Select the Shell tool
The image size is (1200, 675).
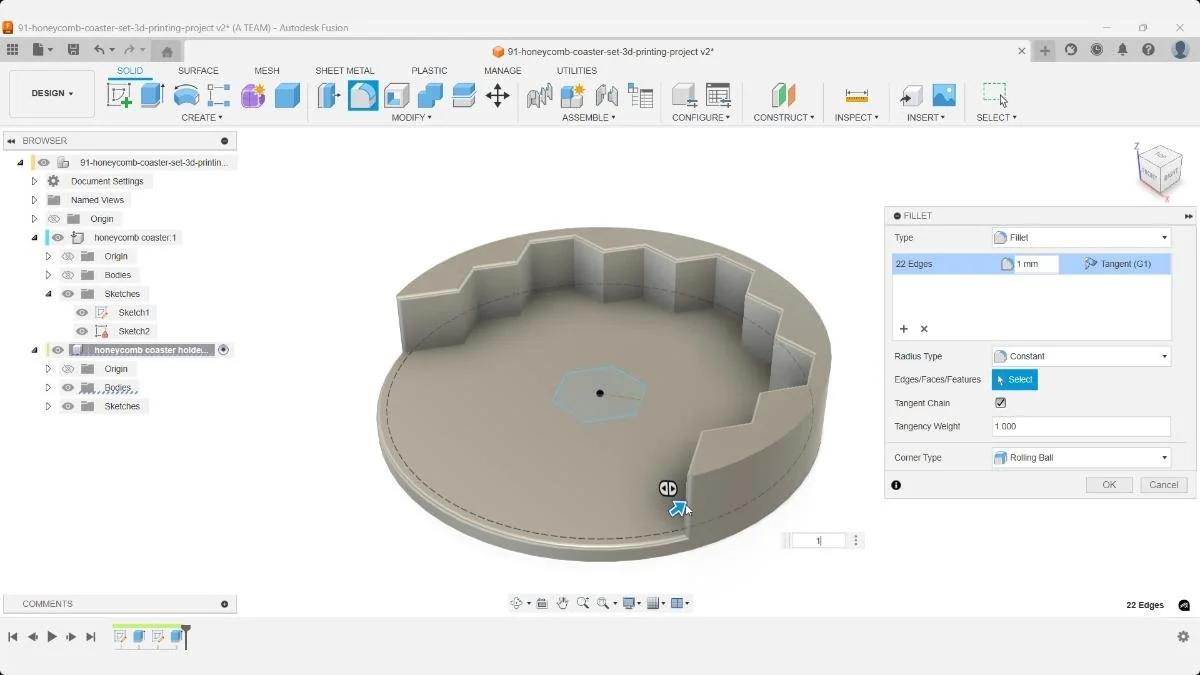[x=397, y=95]
